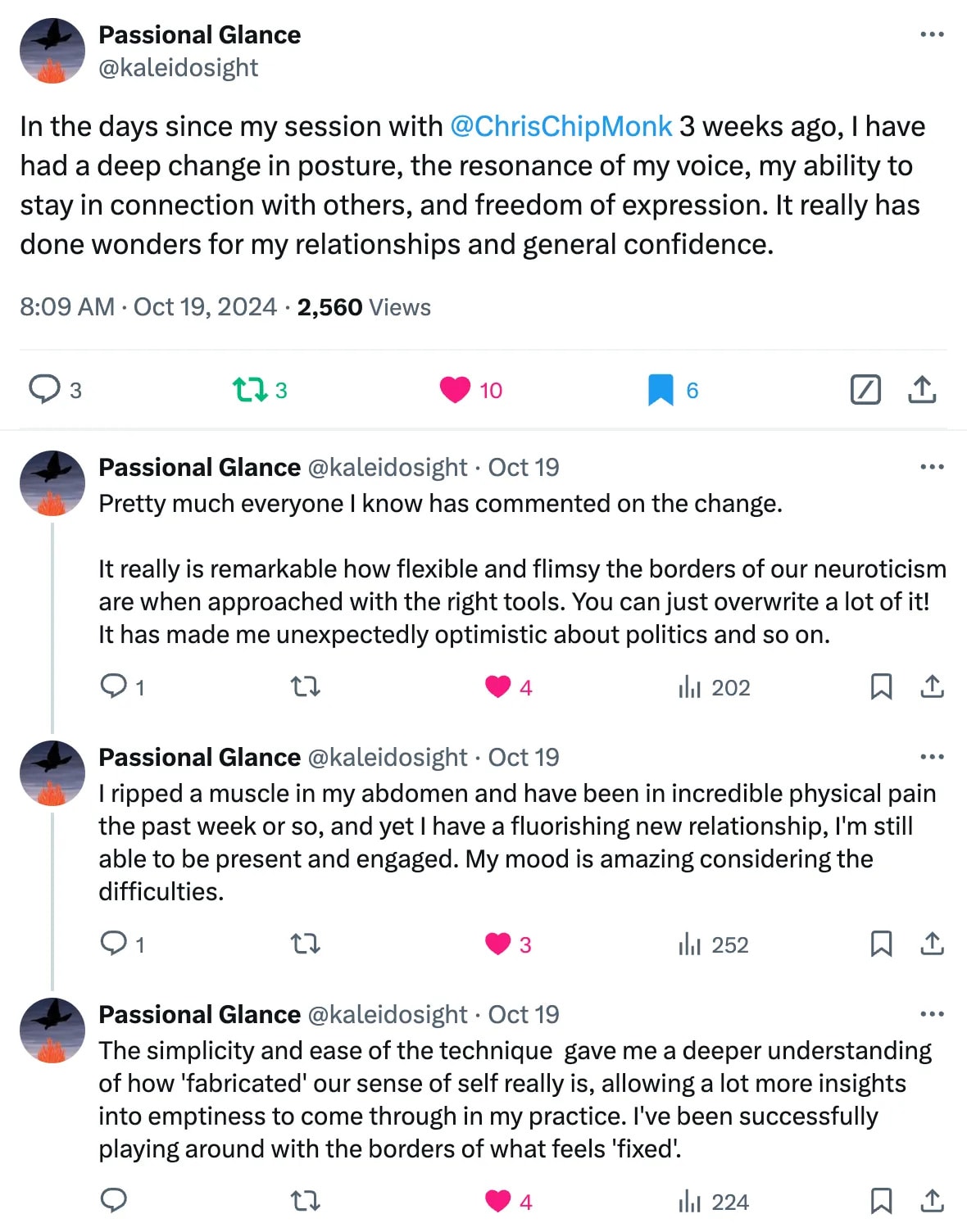Viewport: 967px width, 1232px height.
Task: Like the reply showing 3 likes
Action: [x=497, y=944]
